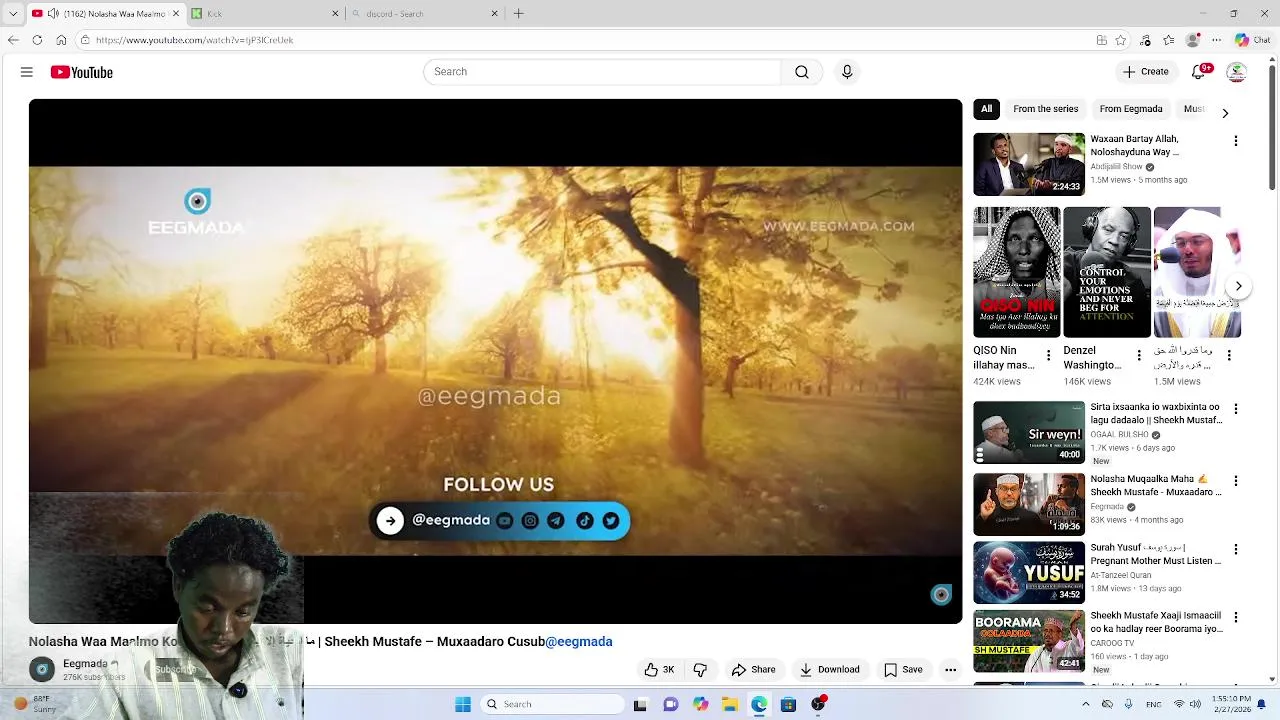Open File Explorer from the taskbar
This screenshot has height=720, width=1280.
pyautogui.click(x=730, y=704)
